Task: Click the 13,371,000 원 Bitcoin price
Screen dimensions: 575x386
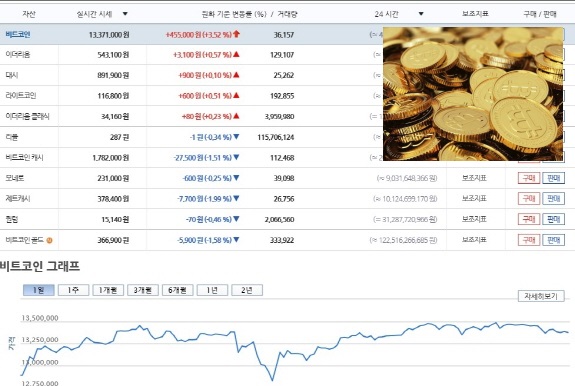Action: [109, 35]
